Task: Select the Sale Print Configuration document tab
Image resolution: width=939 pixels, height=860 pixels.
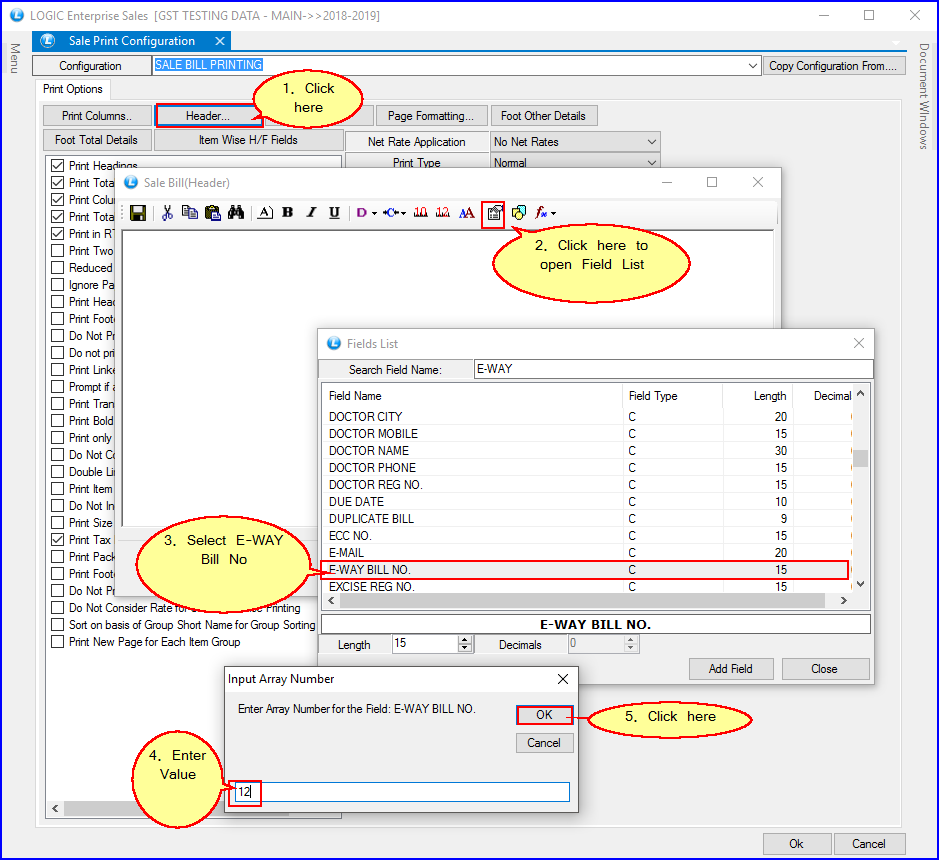Action: point(131,41)
